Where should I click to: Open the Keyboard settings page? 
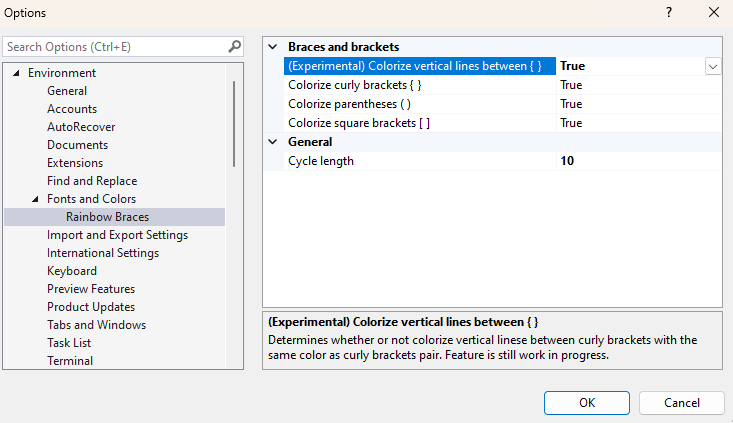[72, 271]
